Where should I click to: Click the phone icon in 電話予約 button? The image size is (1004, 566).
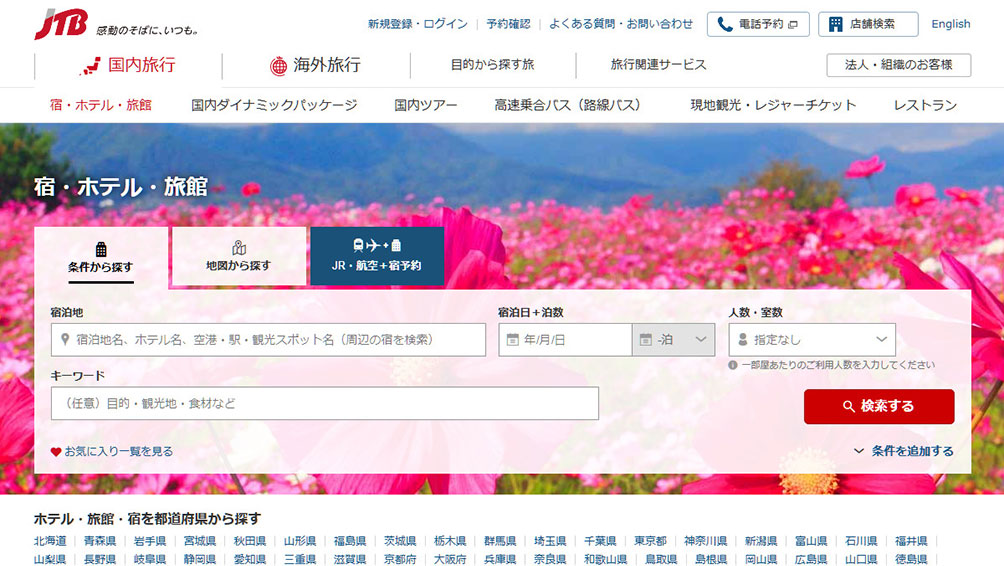[724, 24]
